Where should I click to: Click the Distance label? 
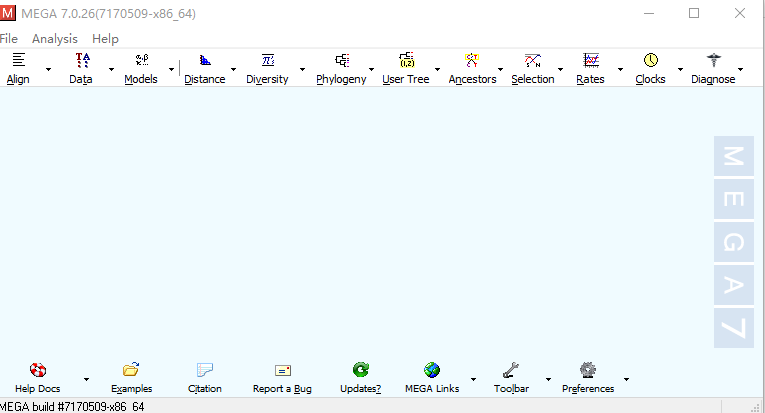[x=205, y=79]
